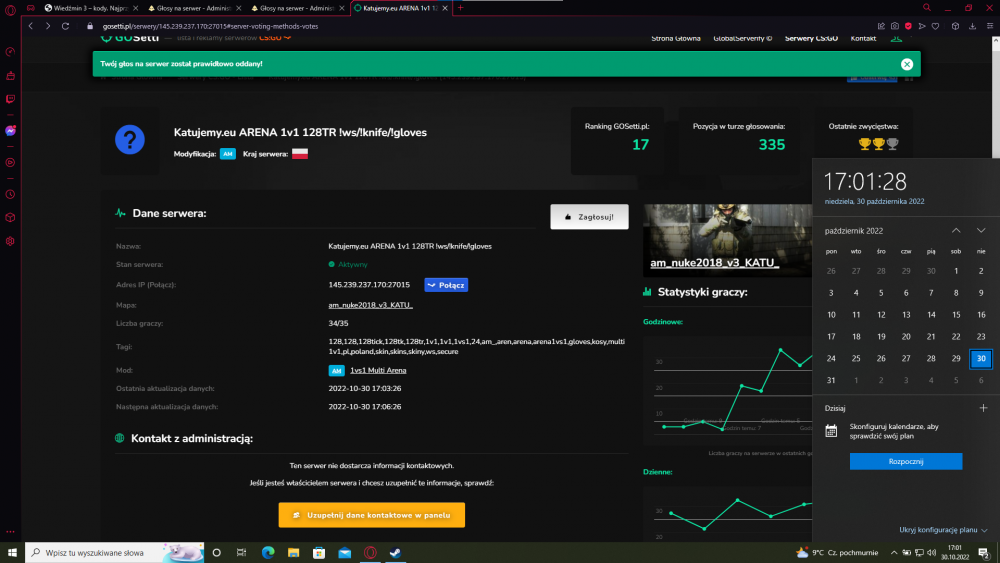This screenshot has height=563, width=1000.
Task: Click the date link under clock
Action: pos(874,201)
